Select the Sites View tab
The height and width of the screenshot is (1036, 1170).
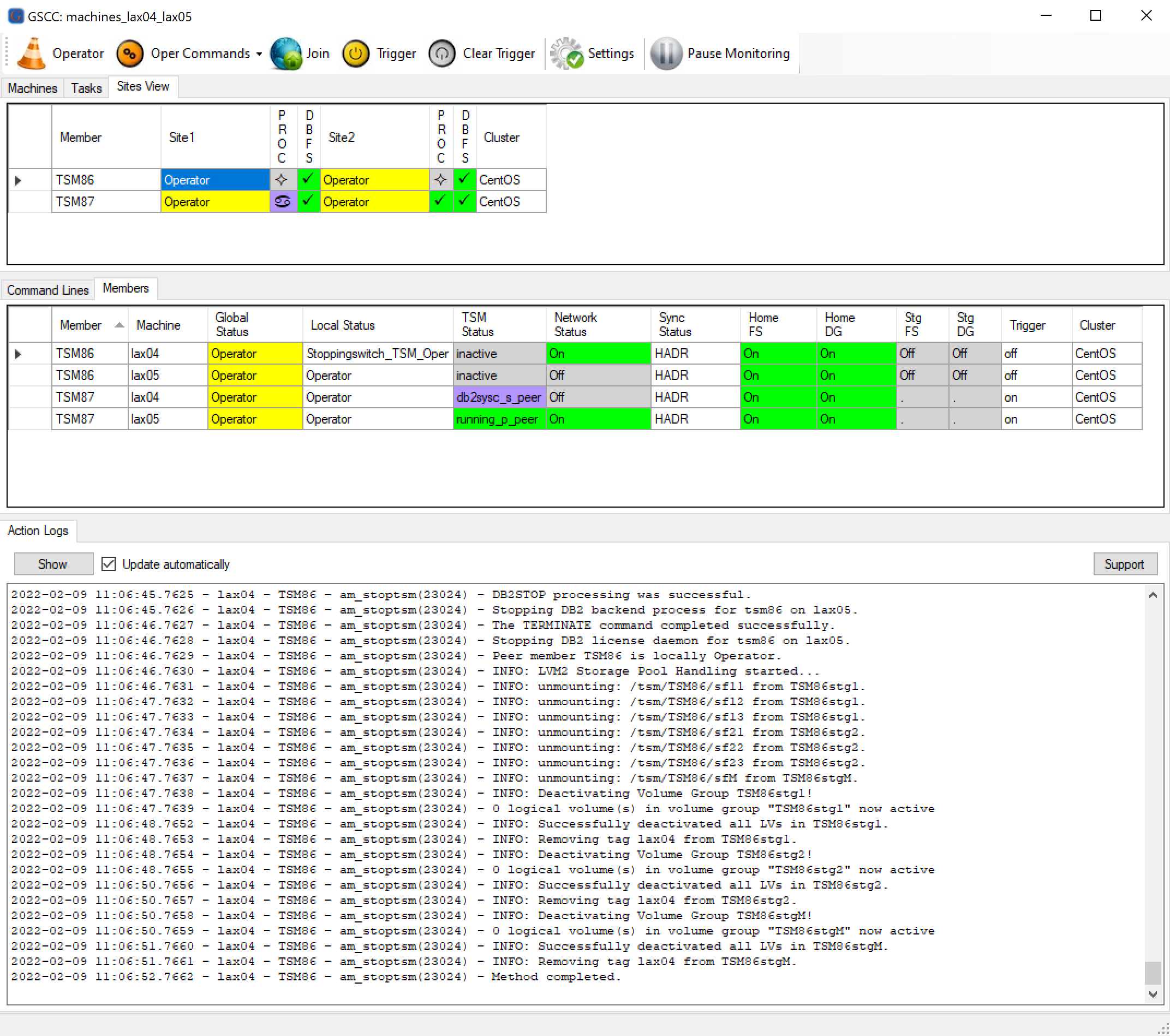(143, 87)
